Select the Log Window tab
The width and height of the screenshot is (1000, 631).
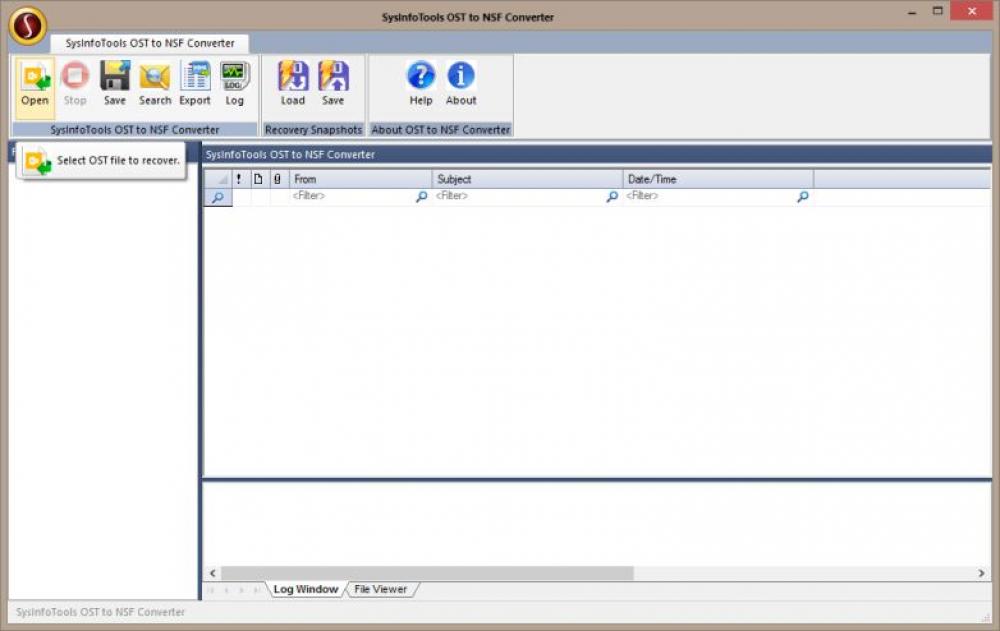click(x=306, y=589)
